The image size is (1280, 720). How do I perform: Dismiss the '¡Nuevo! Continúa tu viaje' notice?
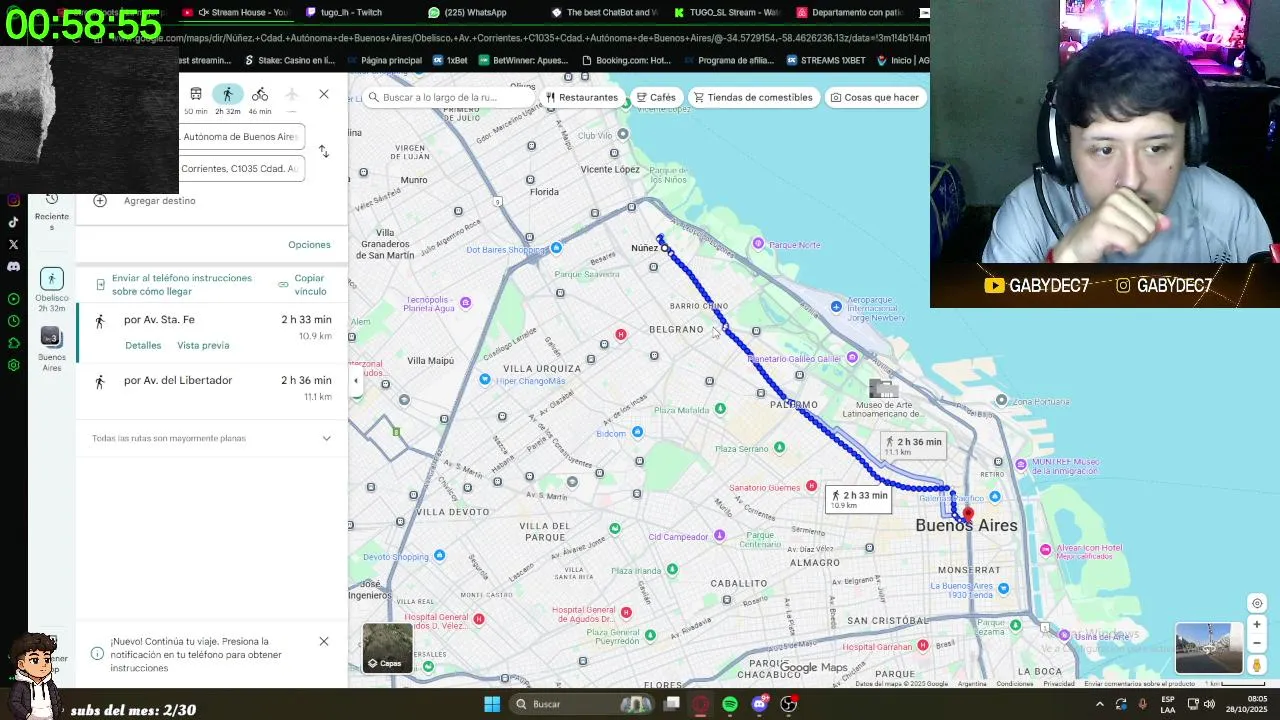point(324,641)
